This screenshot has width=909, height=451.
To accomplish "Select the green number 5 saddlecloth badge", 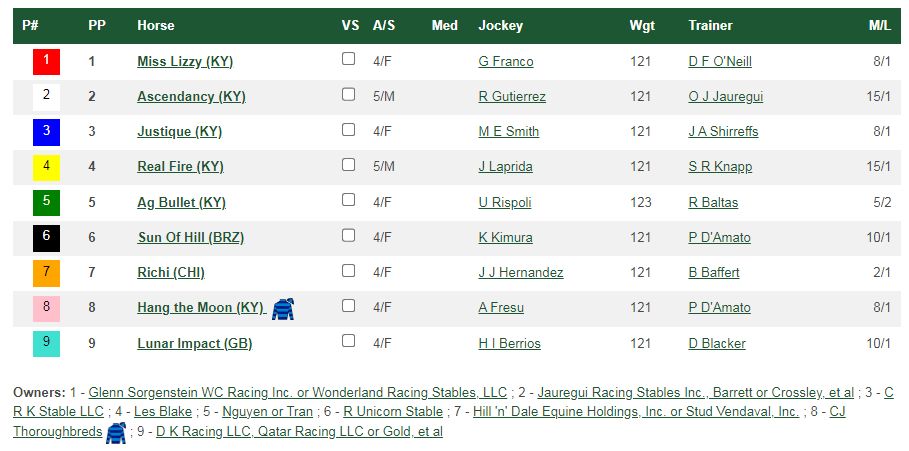I will tap(46, 202).
